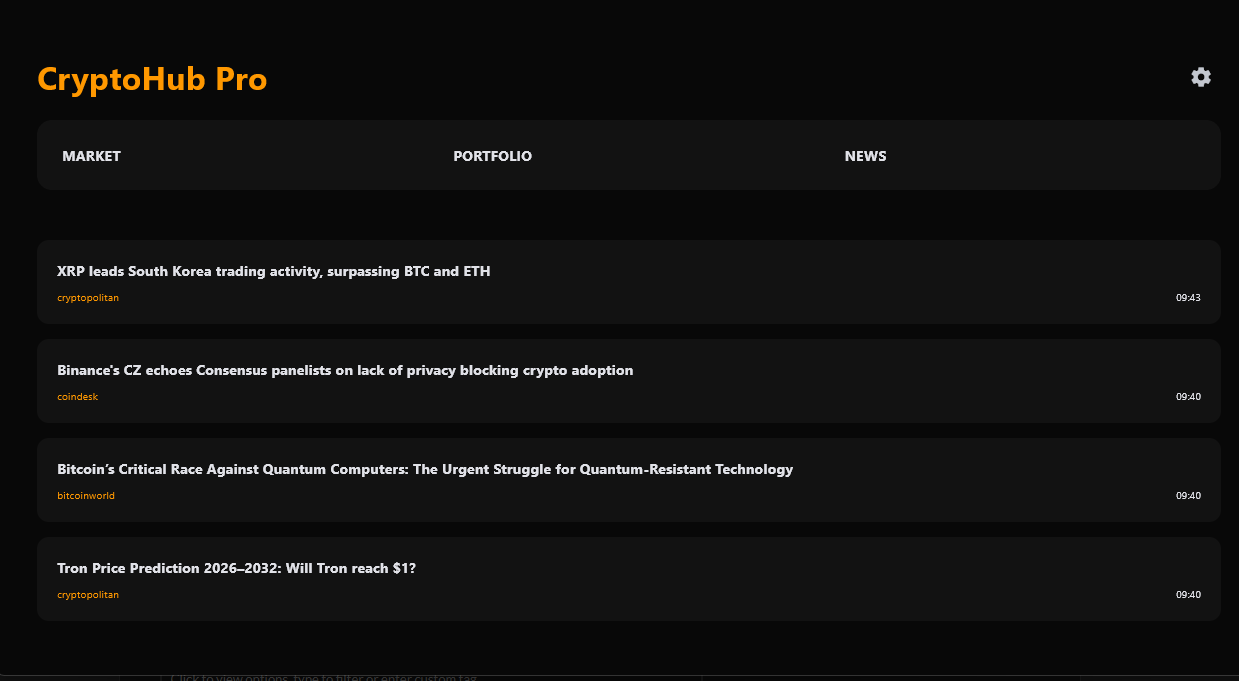The width and height of the screenshot is (1239, 681).
Task: Click the coindesk source label
Action: point(78,397)
